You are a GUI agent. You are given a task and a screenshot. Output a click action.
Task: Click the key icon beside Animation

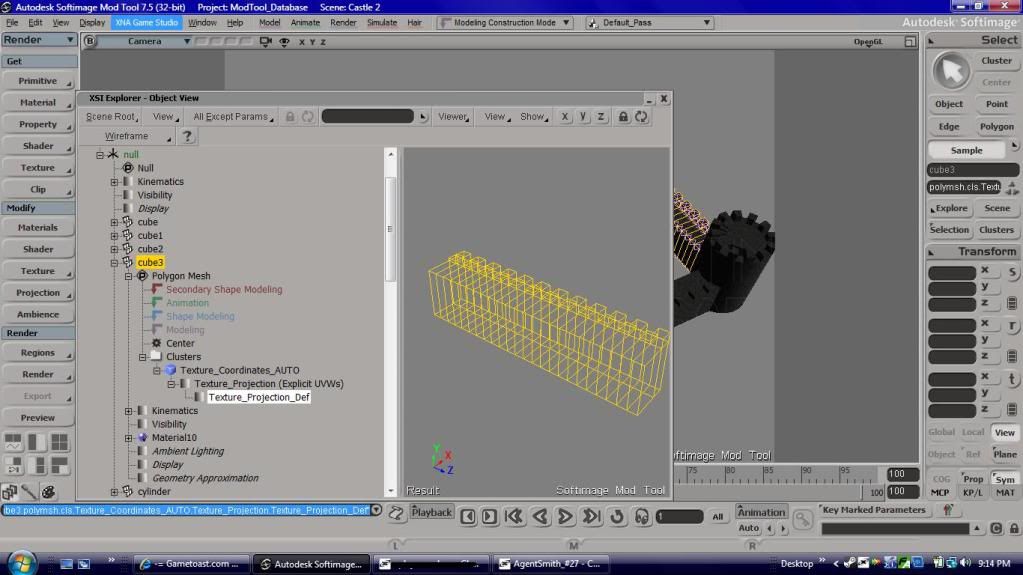802,520
